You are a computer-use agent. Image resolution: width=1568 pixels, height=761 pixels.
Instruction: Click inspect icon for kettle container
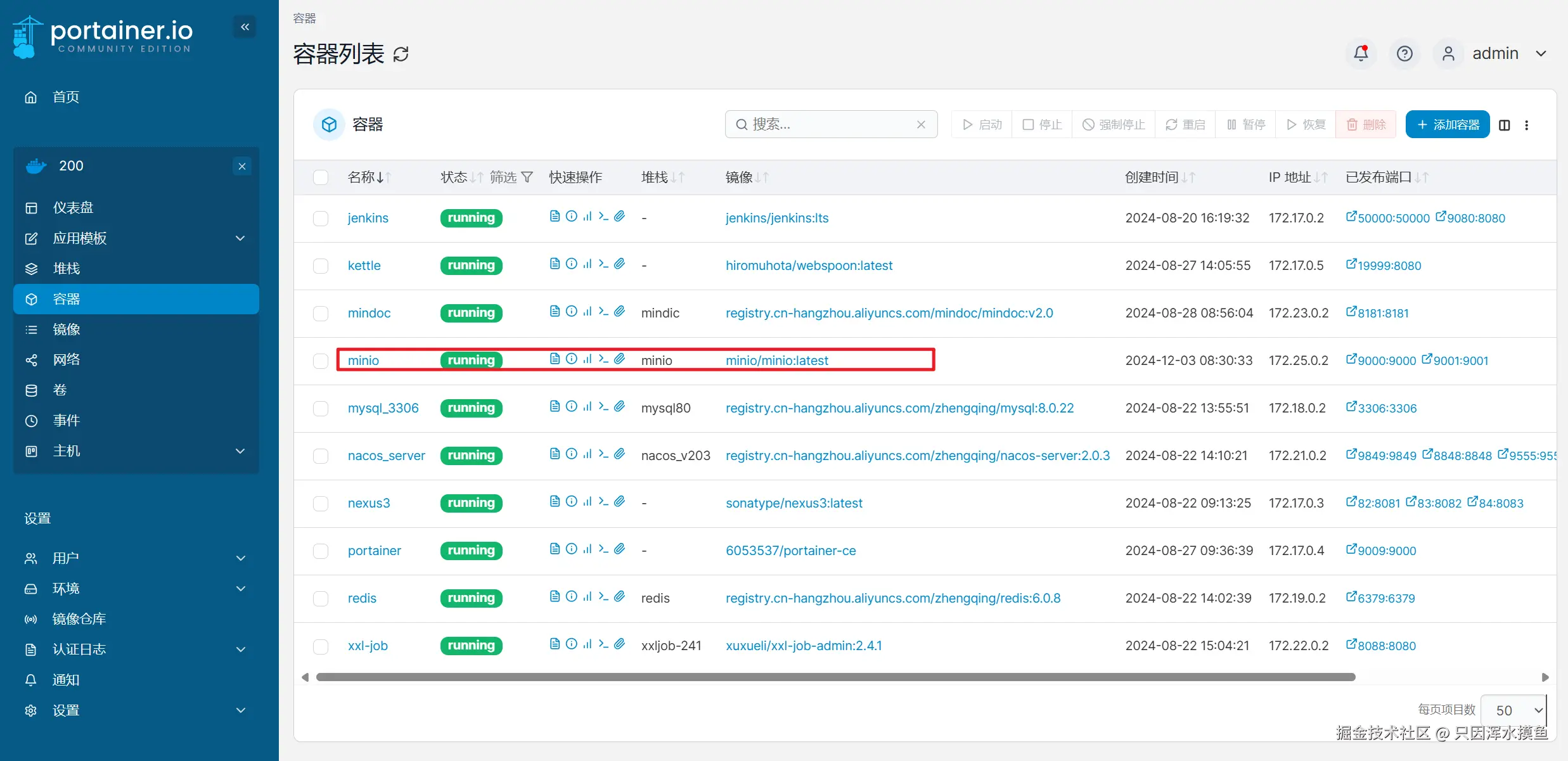pos(571,264)
